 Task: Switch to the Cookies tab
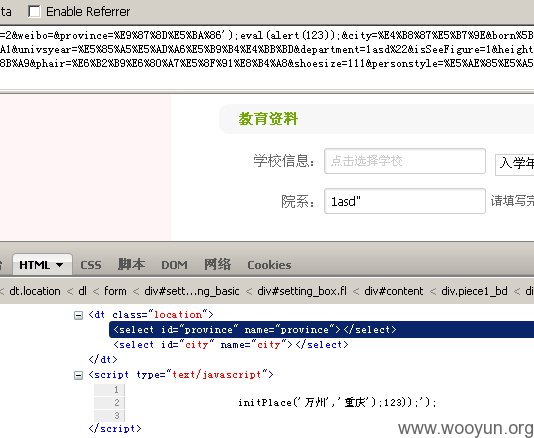coord(269,265)
